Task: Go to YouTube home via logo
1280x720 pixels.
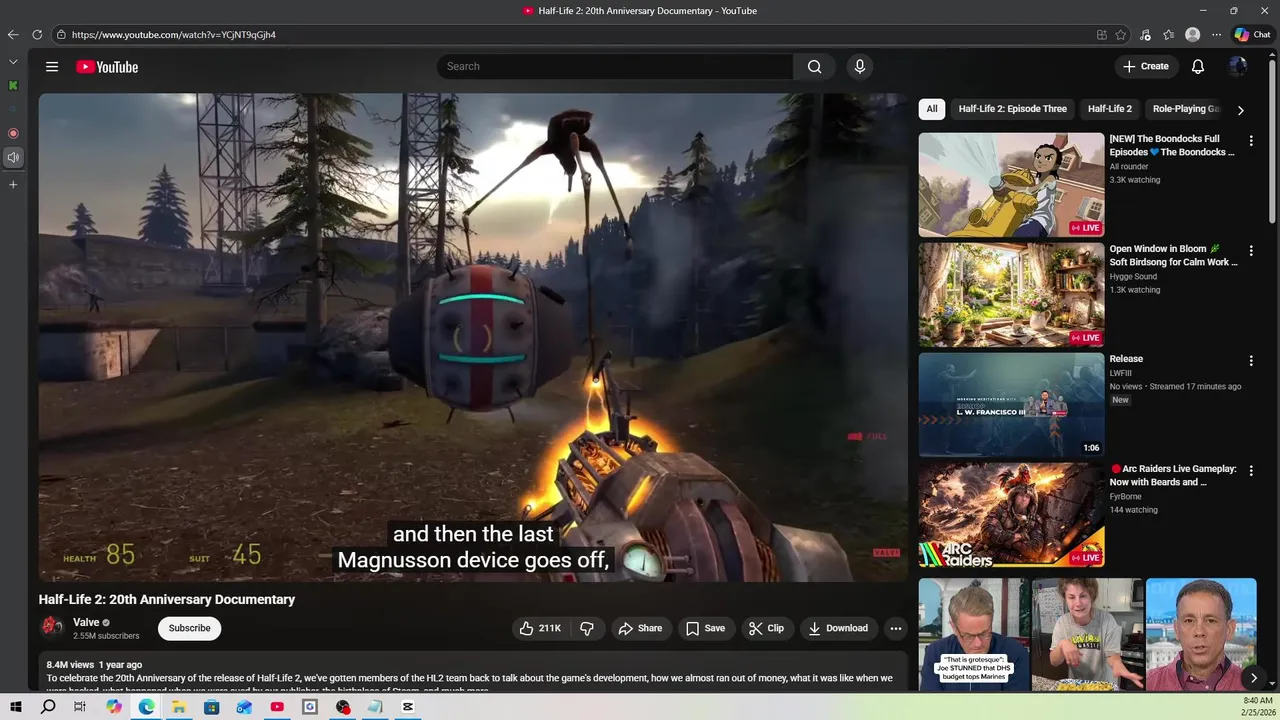Action: tap(107, 67)
